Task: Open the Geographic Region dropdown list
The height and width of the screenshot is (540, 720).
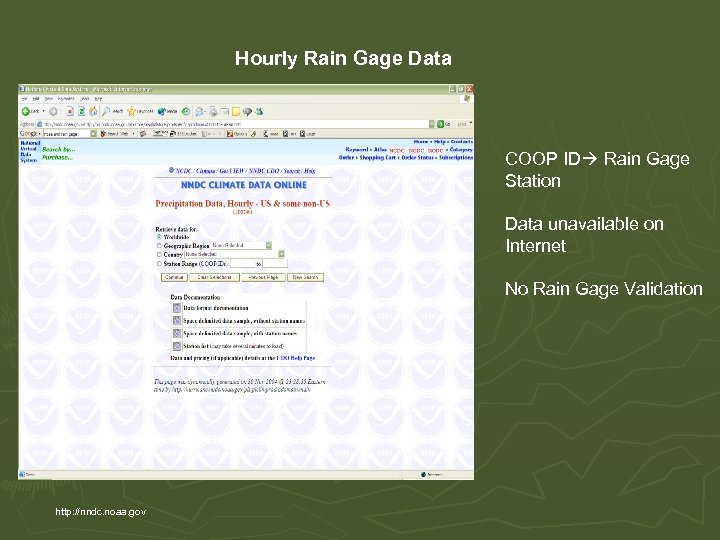Action: click(x=242, y=246)
